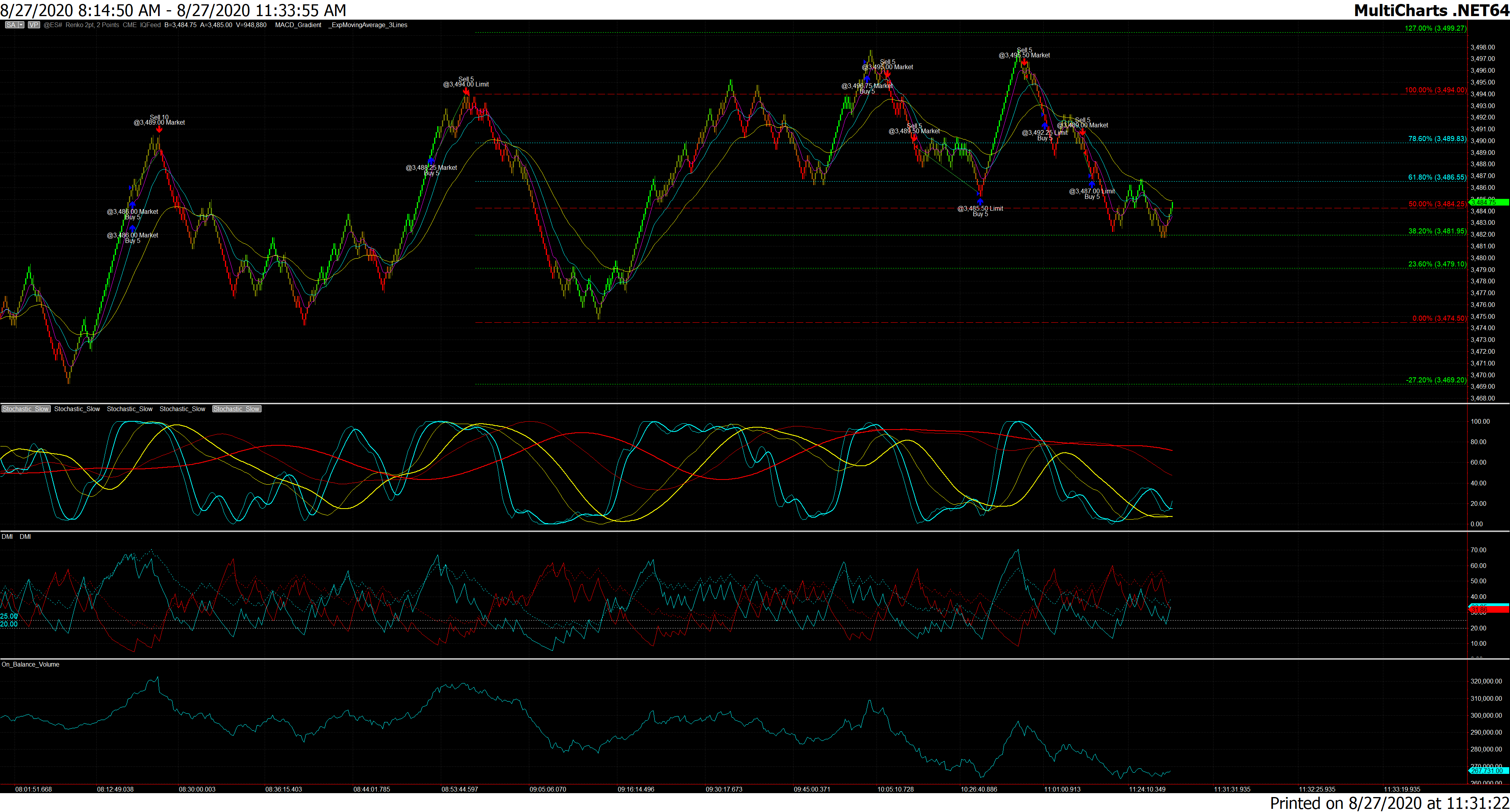Click the green current price marker on price scale
Viewport: 1510px width, 812px height.
click(1489, 202)
